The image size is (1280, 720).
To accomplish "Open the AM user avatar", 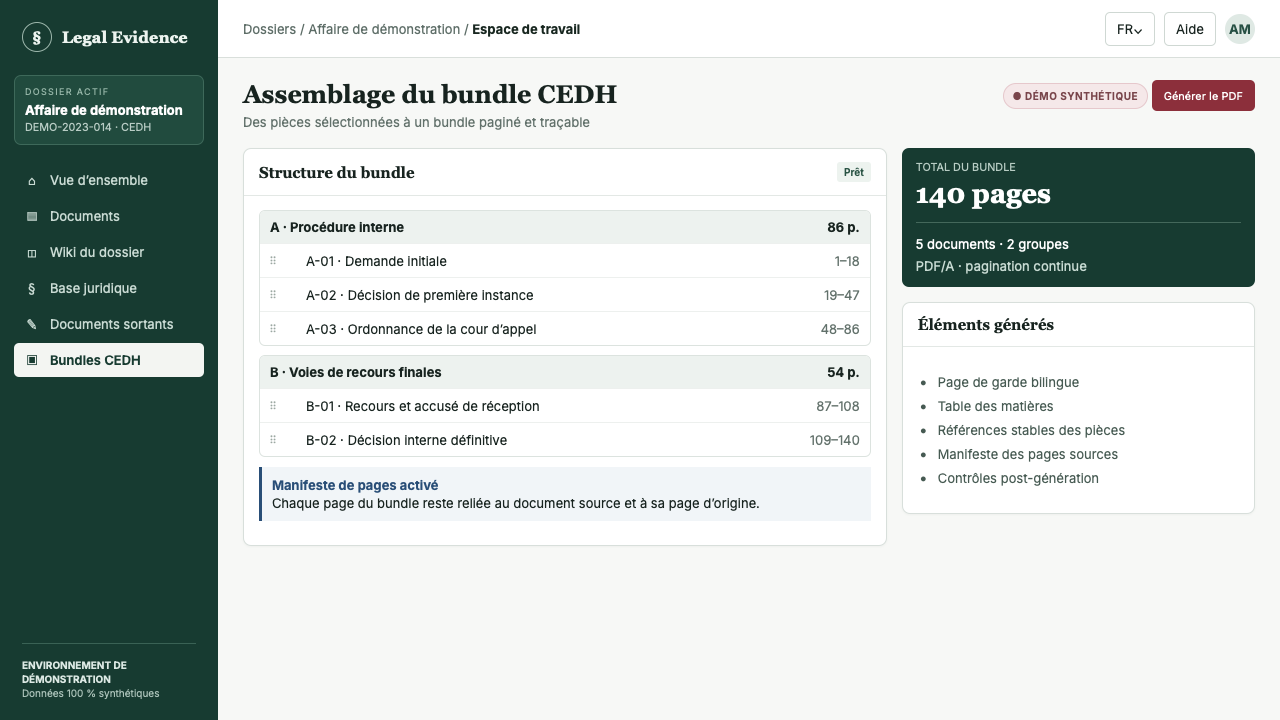I will (x=1240, y=29).
